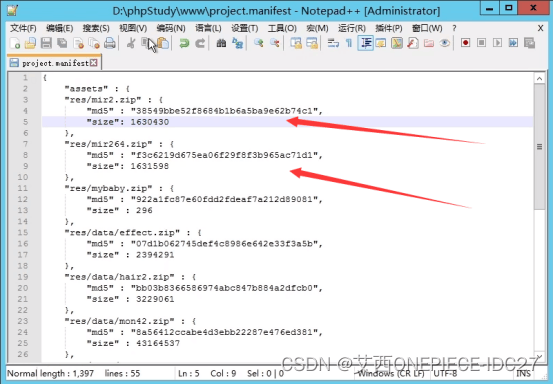
Task: Click the Print toolbar icon
Action: tap(110, 43)
